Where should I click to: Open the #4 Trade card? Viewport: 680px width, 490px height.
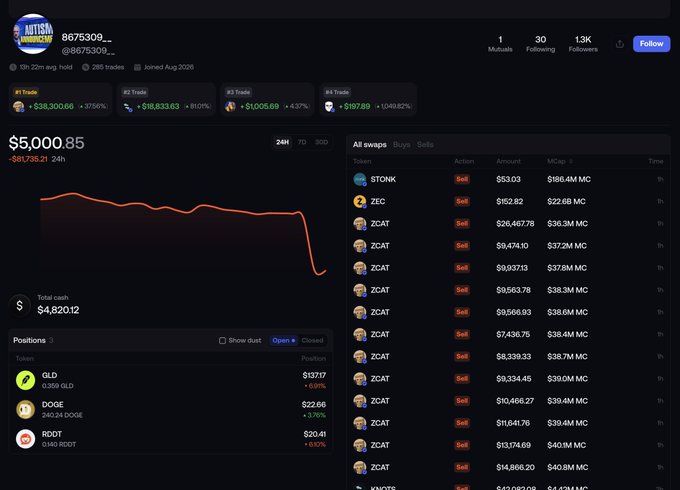pyautogui.click(x=368, y=100)
